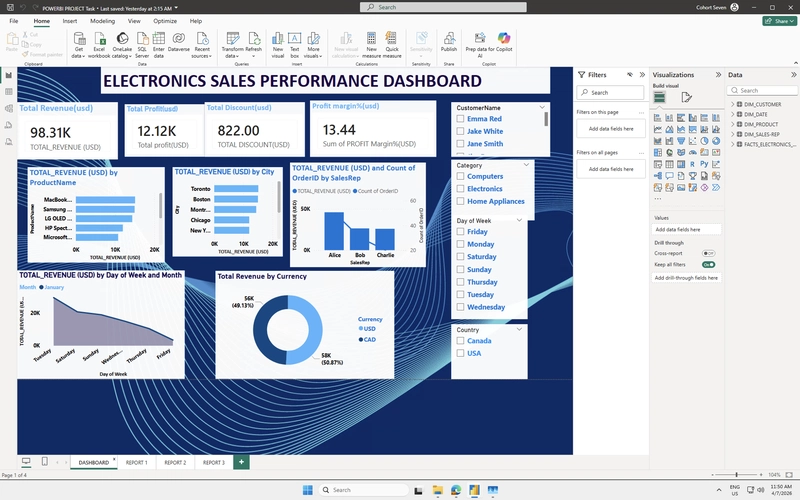Open the Modeling ribbon tab
The width and height of the screenshot is (800, 500).
103,21
